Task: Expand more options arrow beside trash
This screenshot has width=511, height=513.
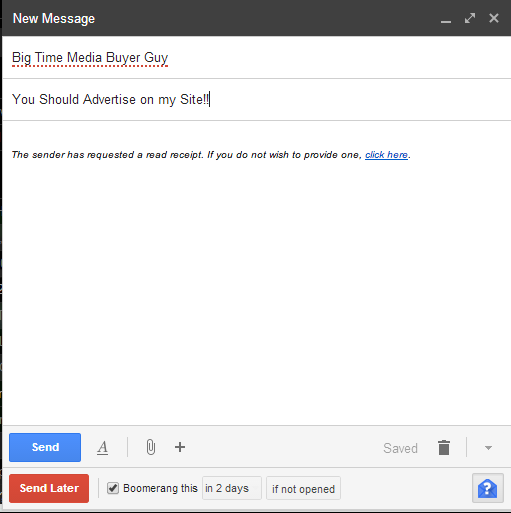Action: 488,448
